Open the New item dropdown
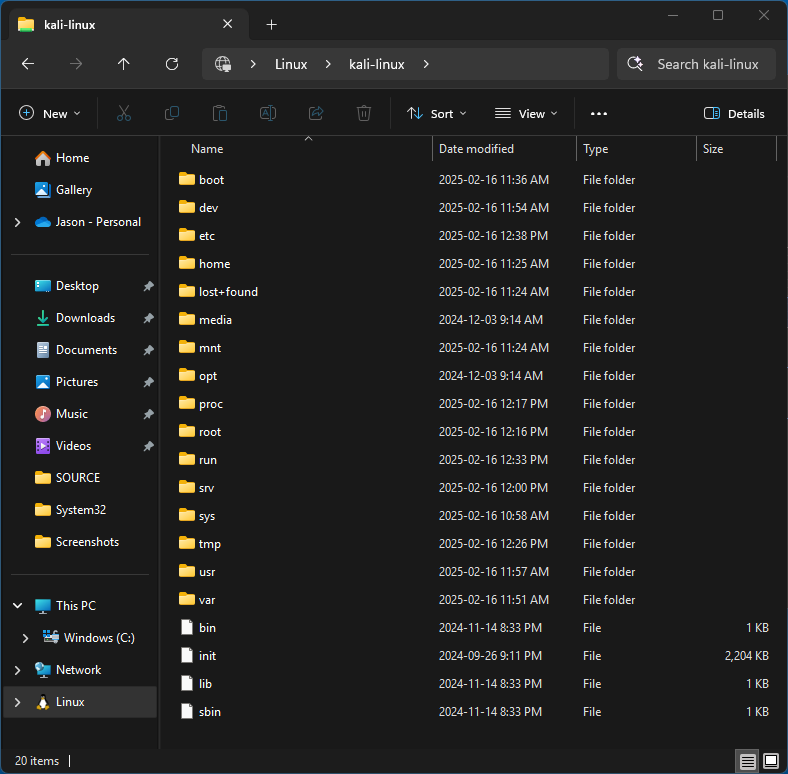788x774 pixels. pos(49,114)
